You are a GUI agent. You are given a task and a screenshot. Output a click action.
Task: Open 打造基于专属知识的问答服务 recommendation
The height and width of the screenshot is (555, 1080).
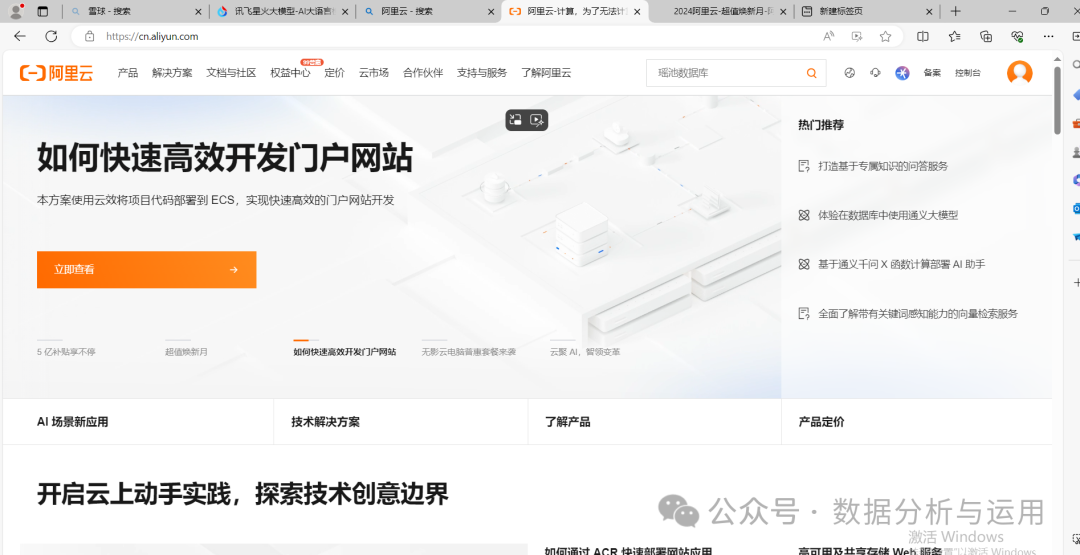[883, 166]
